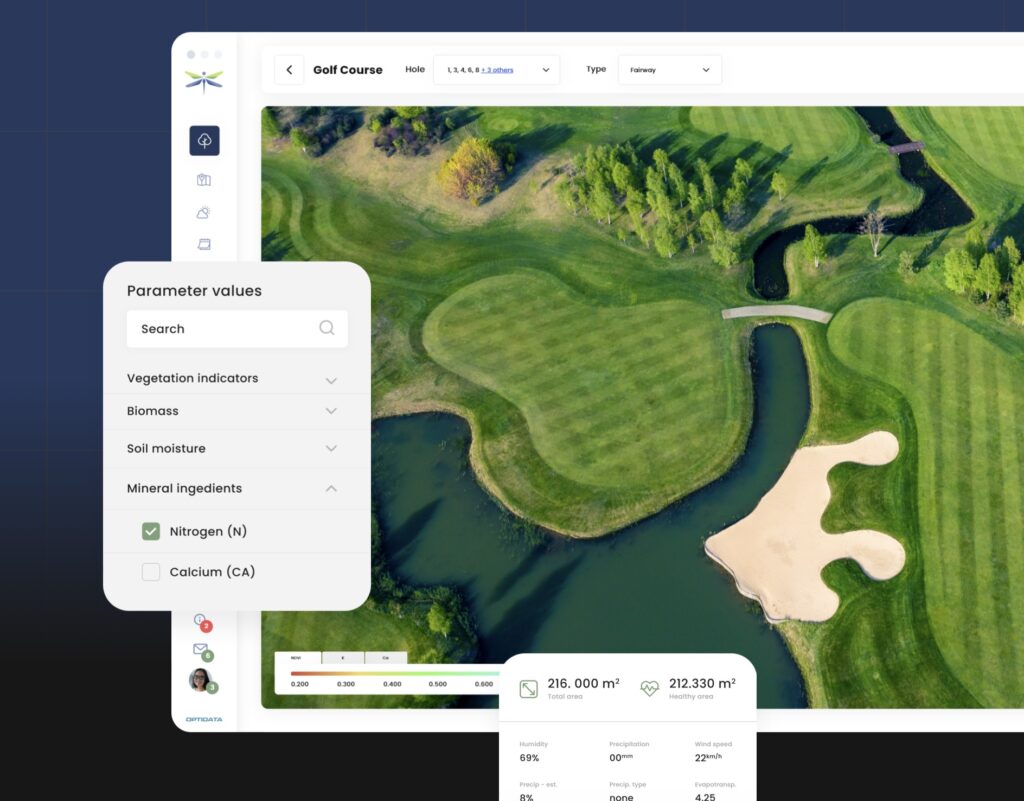Viewport: 1024px width, 801px height.
Task: Open the mail messages icon
Action: coord(201,650)
